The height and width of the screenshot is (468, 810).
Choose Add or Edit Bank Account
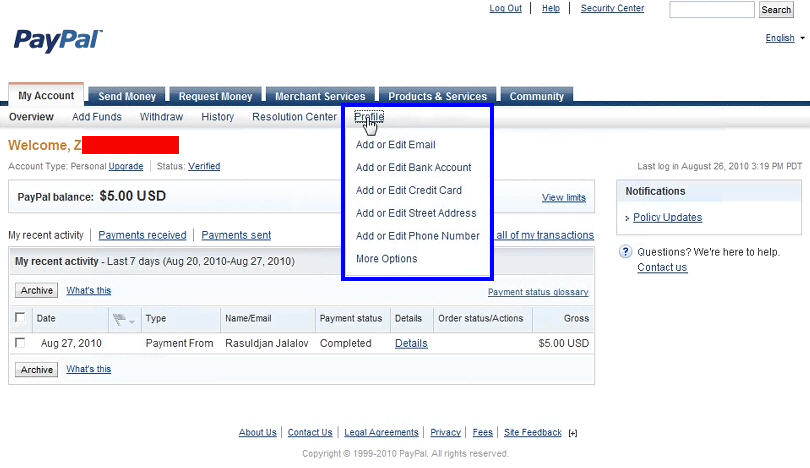point(414,167)
